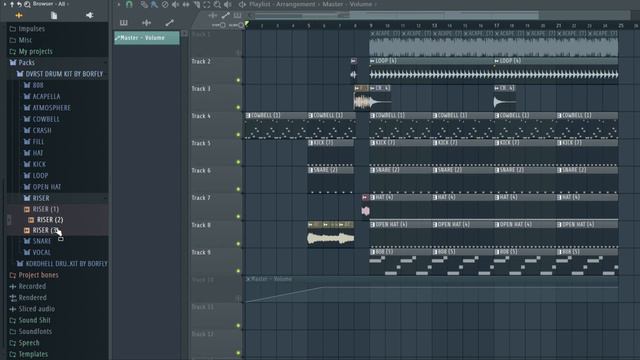Select the Paint brush tool
Viewport: 640px width, 360px height.
tap(154, 4)
